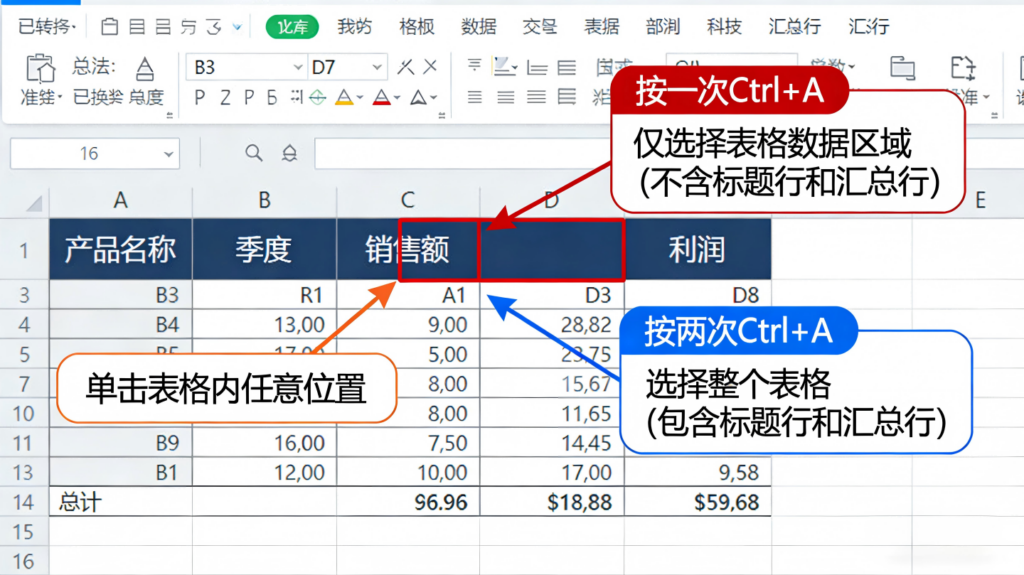Open the 已转将 menu dropdown

point(47,27)
